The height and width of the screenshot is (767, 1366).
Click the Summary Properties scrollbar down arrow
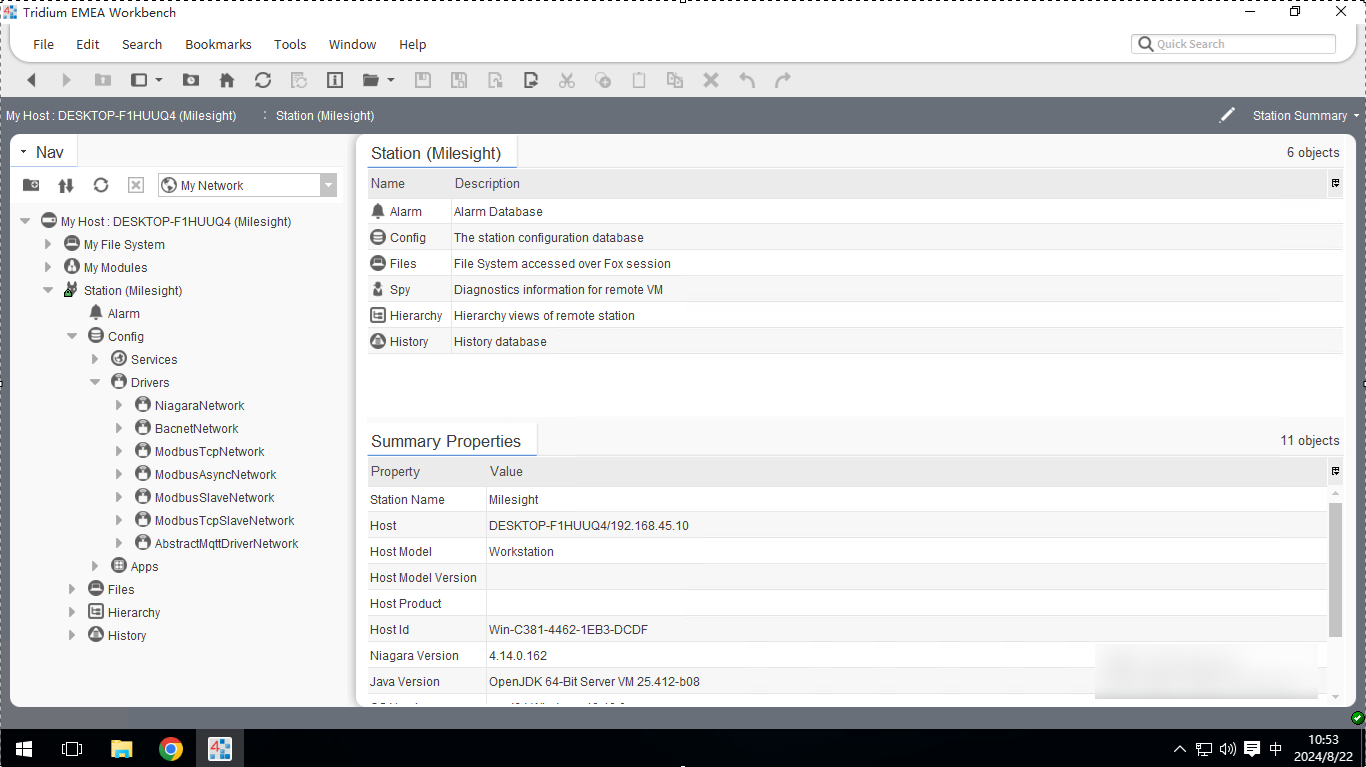tap(1336, 696)
